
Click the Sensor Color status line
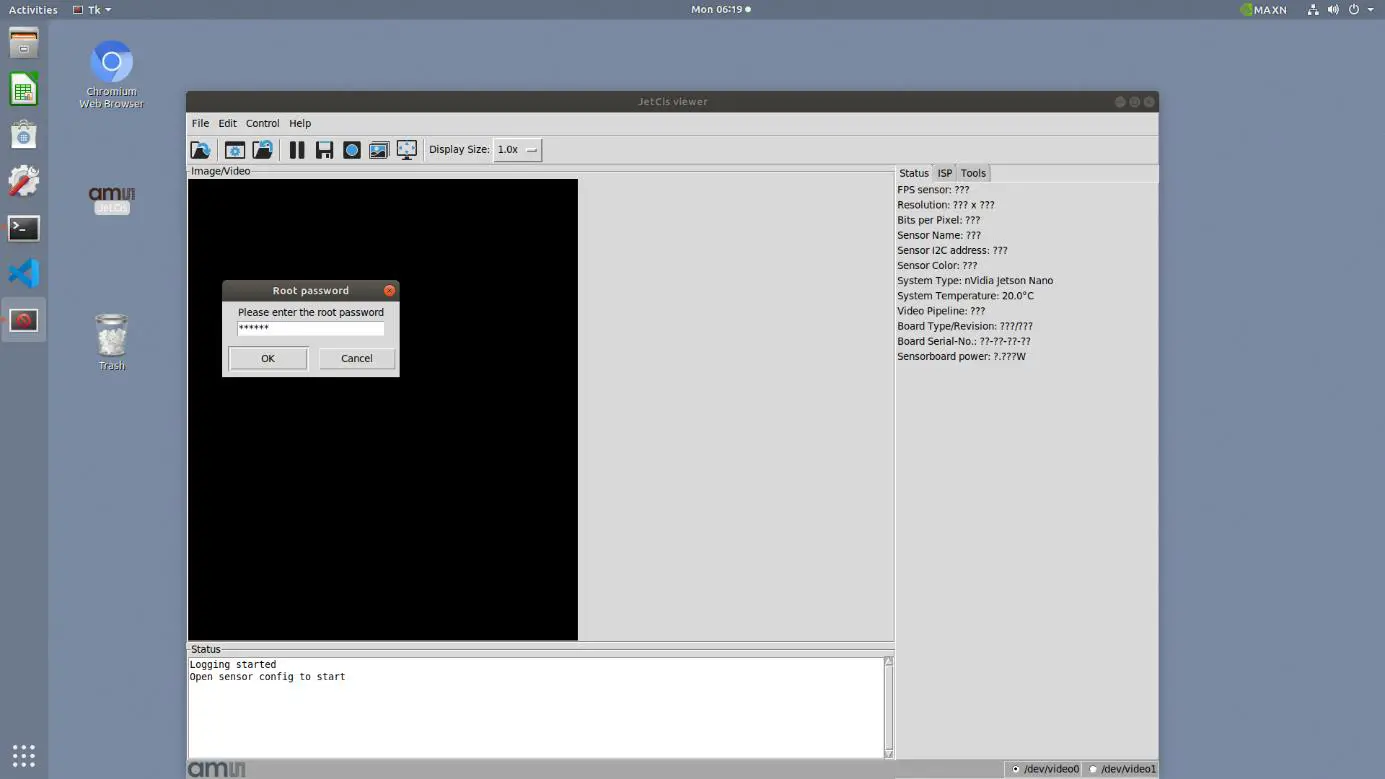pos(937,266)
